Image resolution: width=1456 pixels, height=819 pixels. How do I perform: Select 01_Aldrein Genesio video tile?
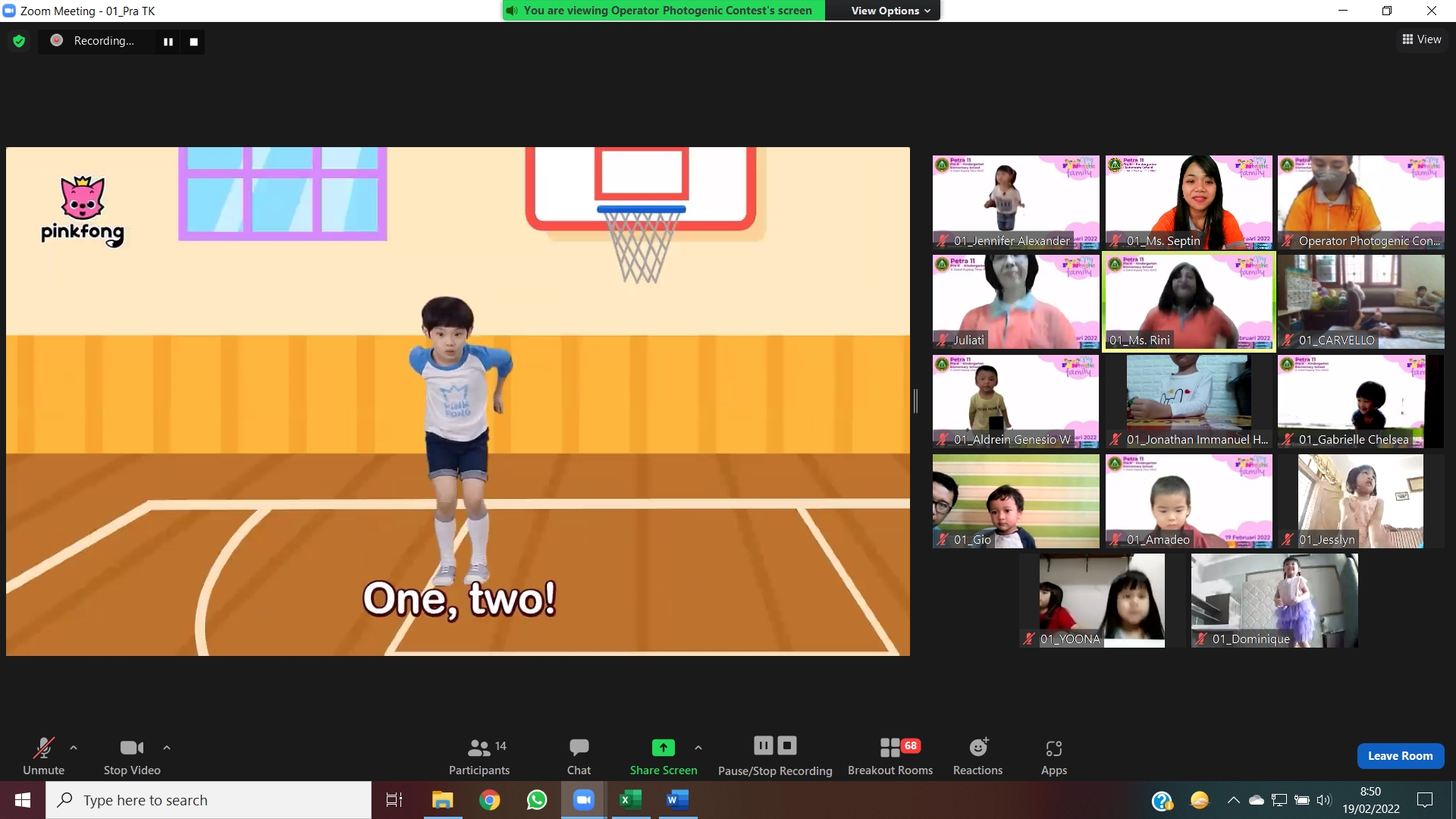1015,401
